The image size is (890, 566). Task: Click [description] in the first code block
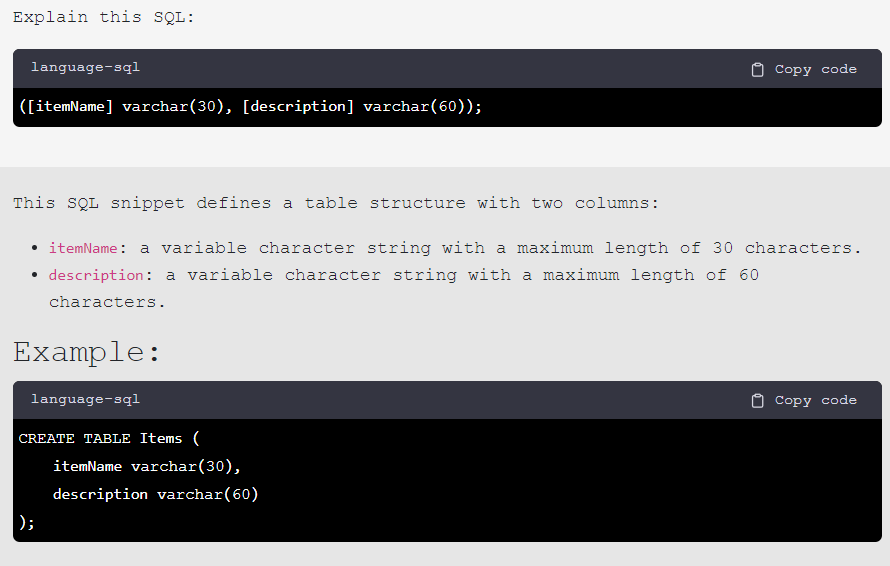pyautogui.click(x=298, y=106)
